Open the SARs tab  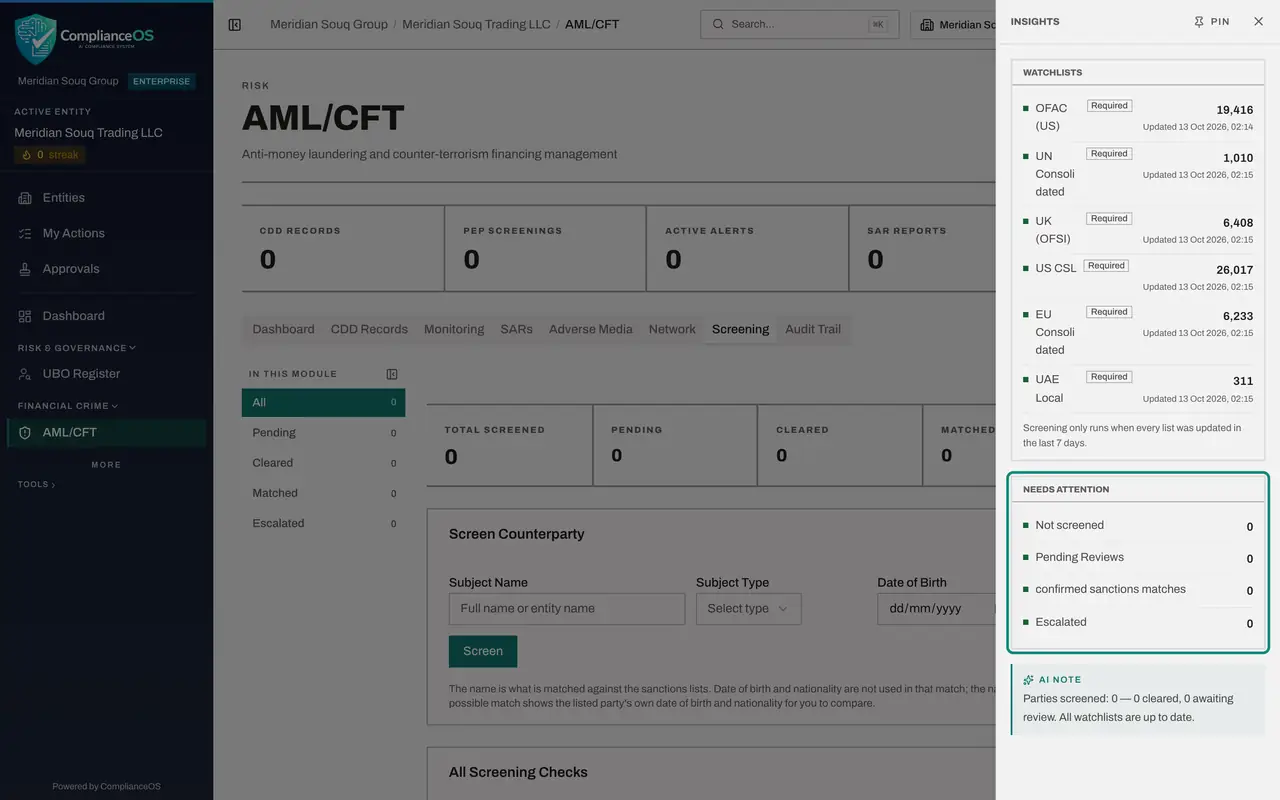516,329
